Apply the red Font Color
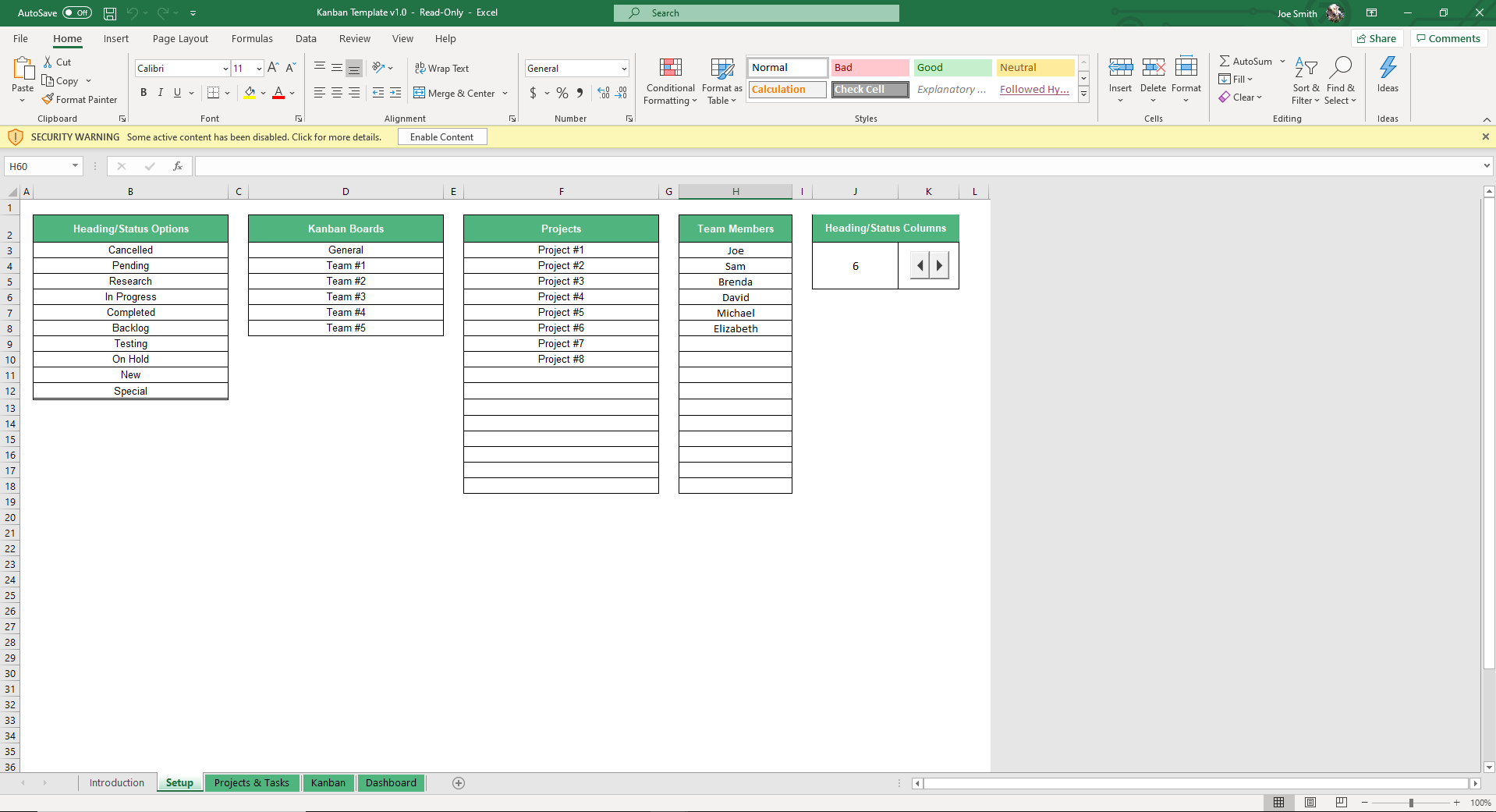Screen dimensions: 1496x812 pos(278,93)
